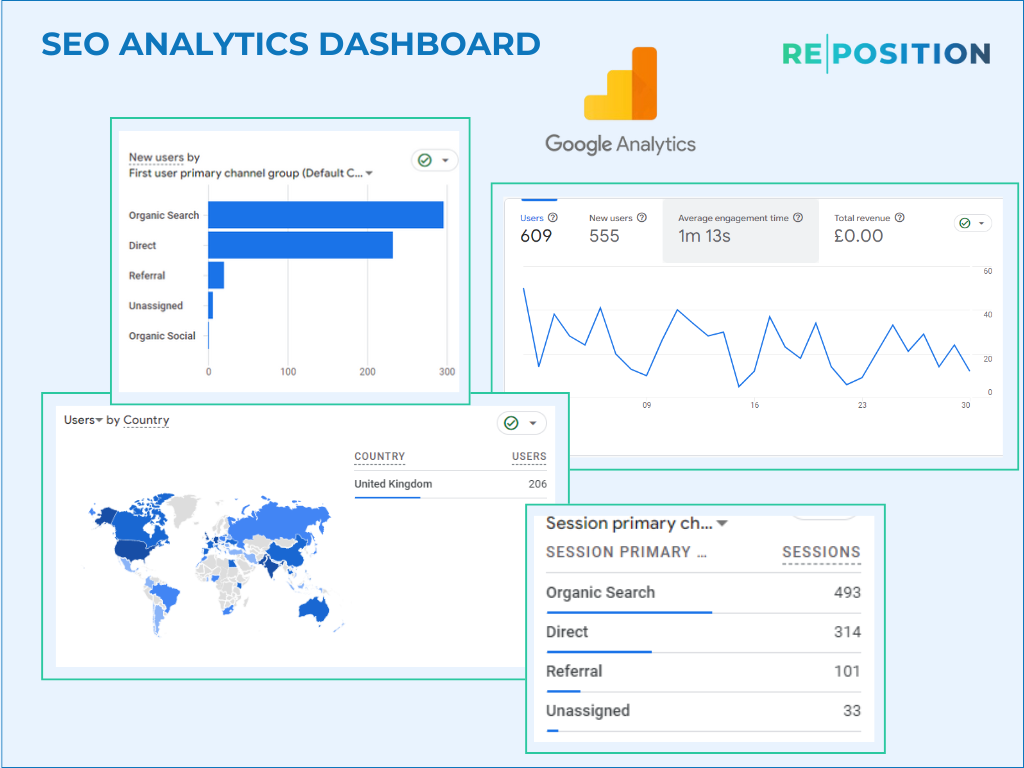The width and height of the screenshot is (1024, 768).
Task: Open the Users metric dropdown by Country
Action: 83,420
